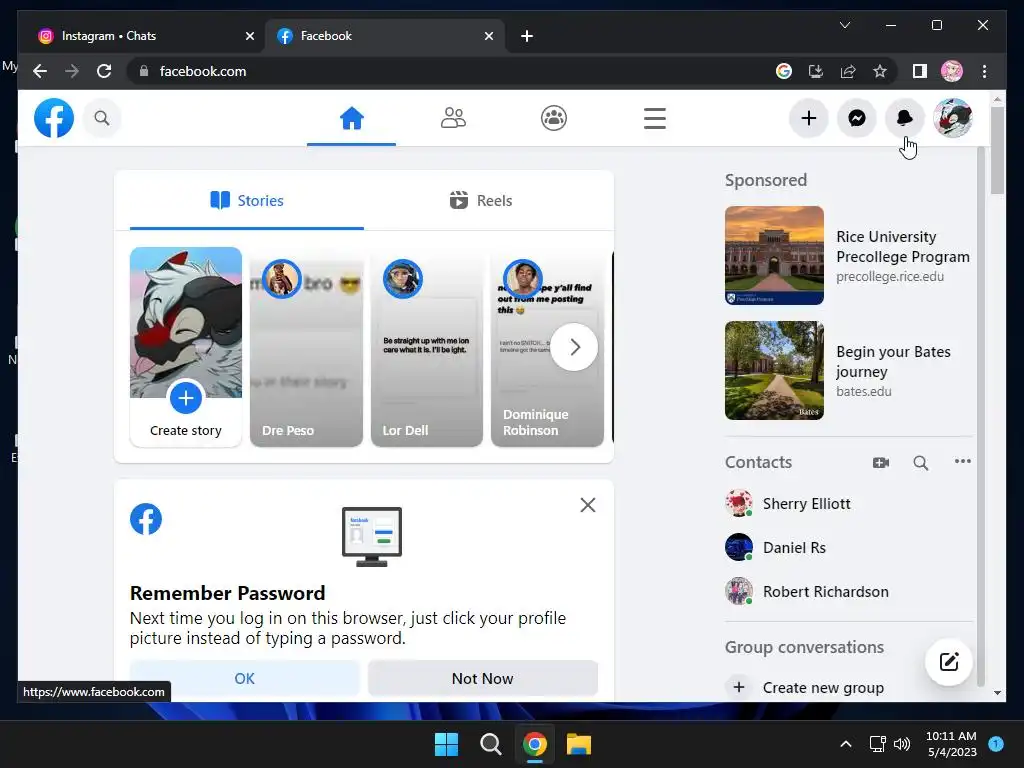Click Chrome icon in the taskbar
Viewport: 1024px width, 768px height.
[x=535, y=744]
